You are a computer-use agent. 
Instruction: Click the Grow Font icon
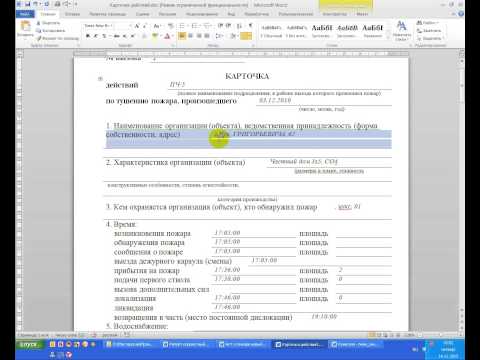click(137, 26)
